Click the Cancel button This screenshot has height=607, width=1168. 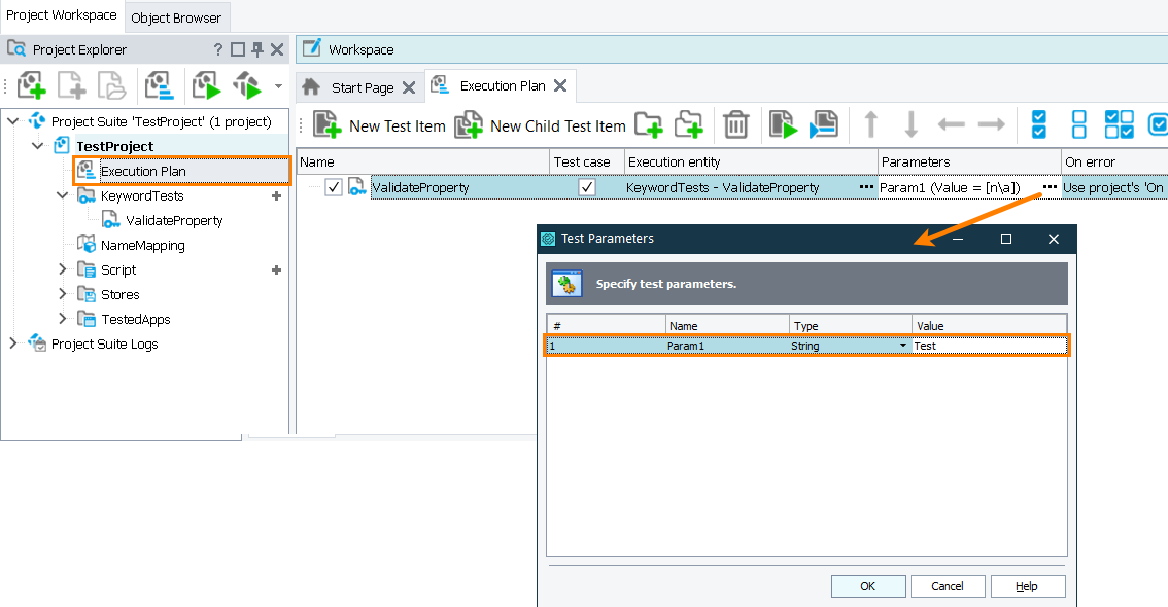(947, 586)
